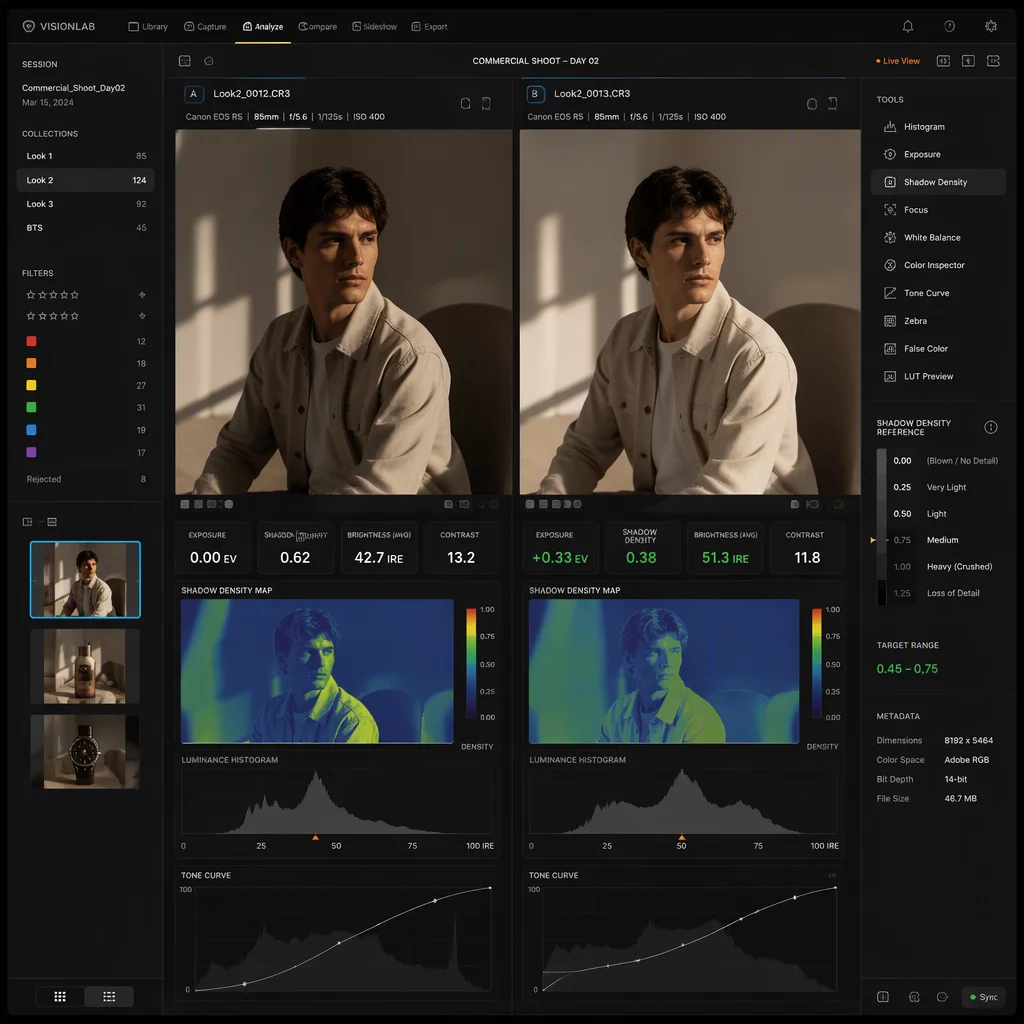Open the settings gear icon

[991, 26]
